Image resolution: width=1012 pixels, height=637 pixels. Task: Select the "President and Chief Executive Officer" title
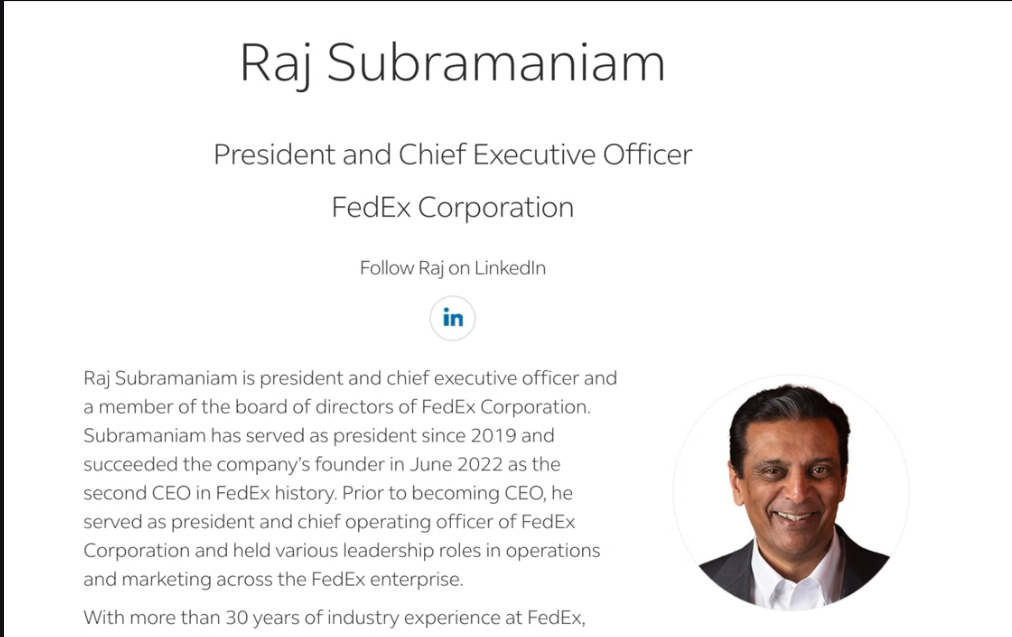click(x=452, y=155)
